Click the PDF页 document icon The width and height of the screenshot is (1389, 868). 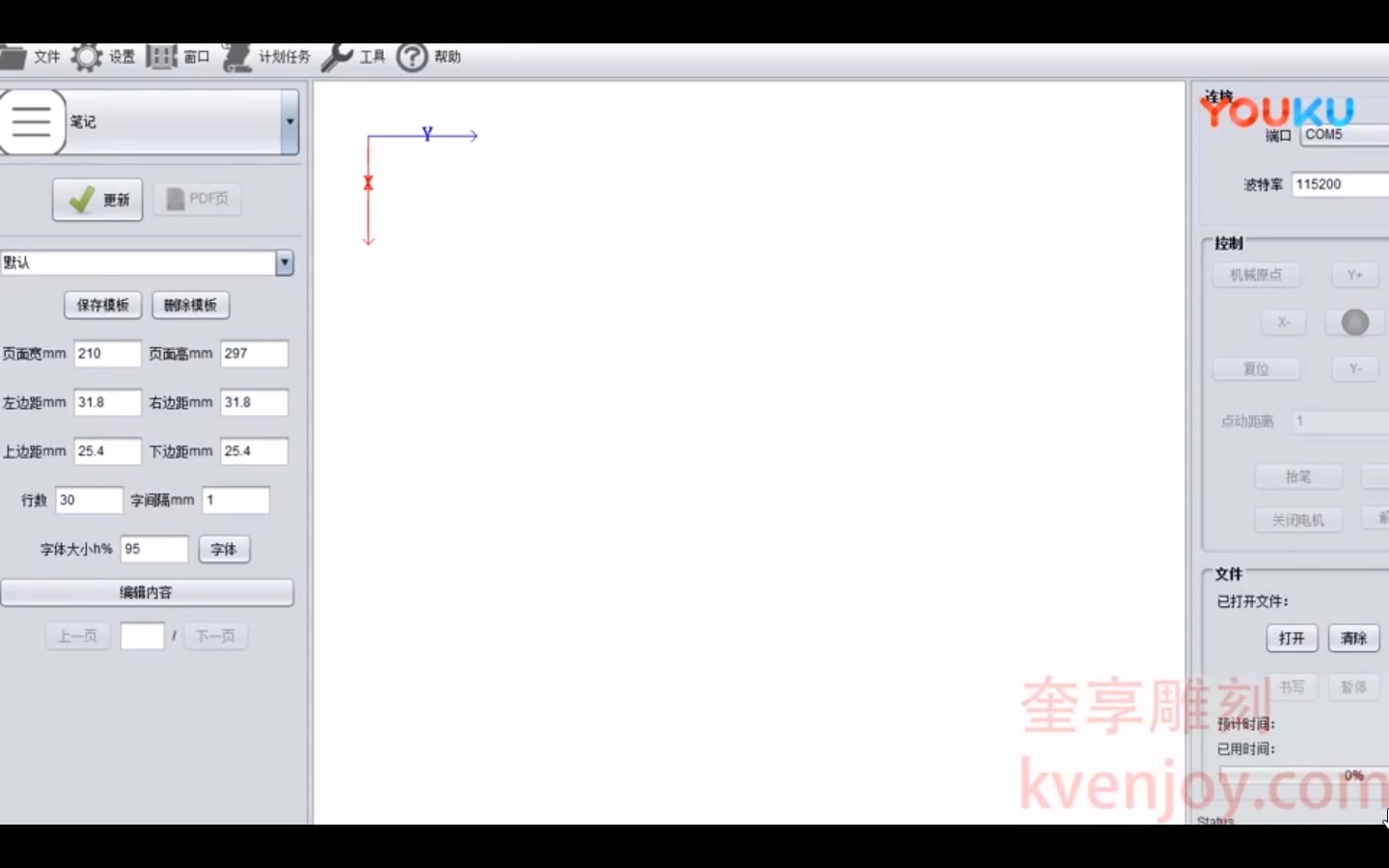pos(175,199)
